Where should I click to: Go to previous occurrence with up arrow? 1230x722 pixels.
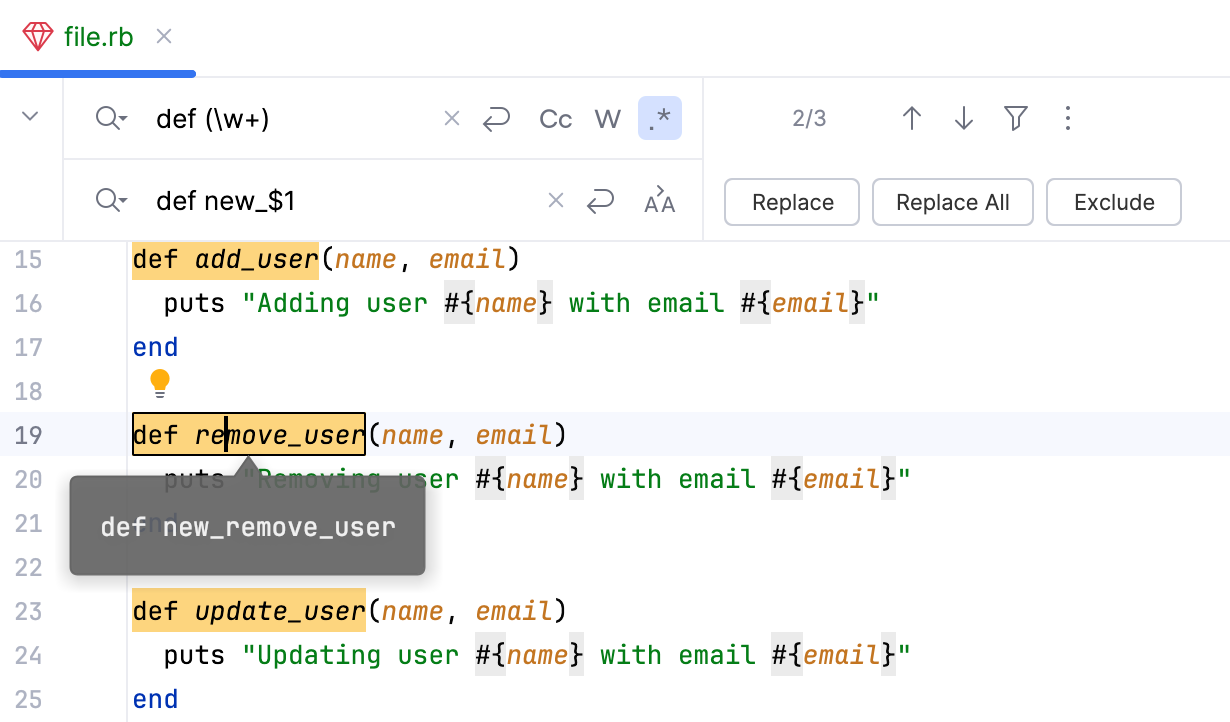point(912,119)
